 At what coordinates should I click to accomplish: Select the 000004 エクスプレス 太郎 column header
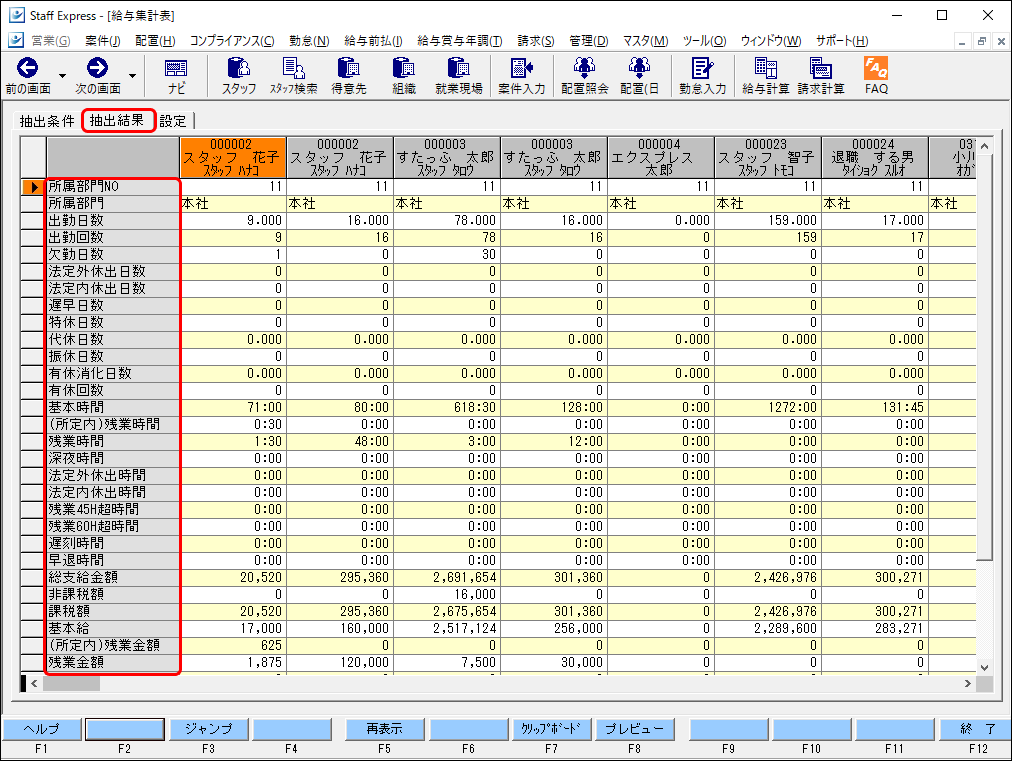661,157
